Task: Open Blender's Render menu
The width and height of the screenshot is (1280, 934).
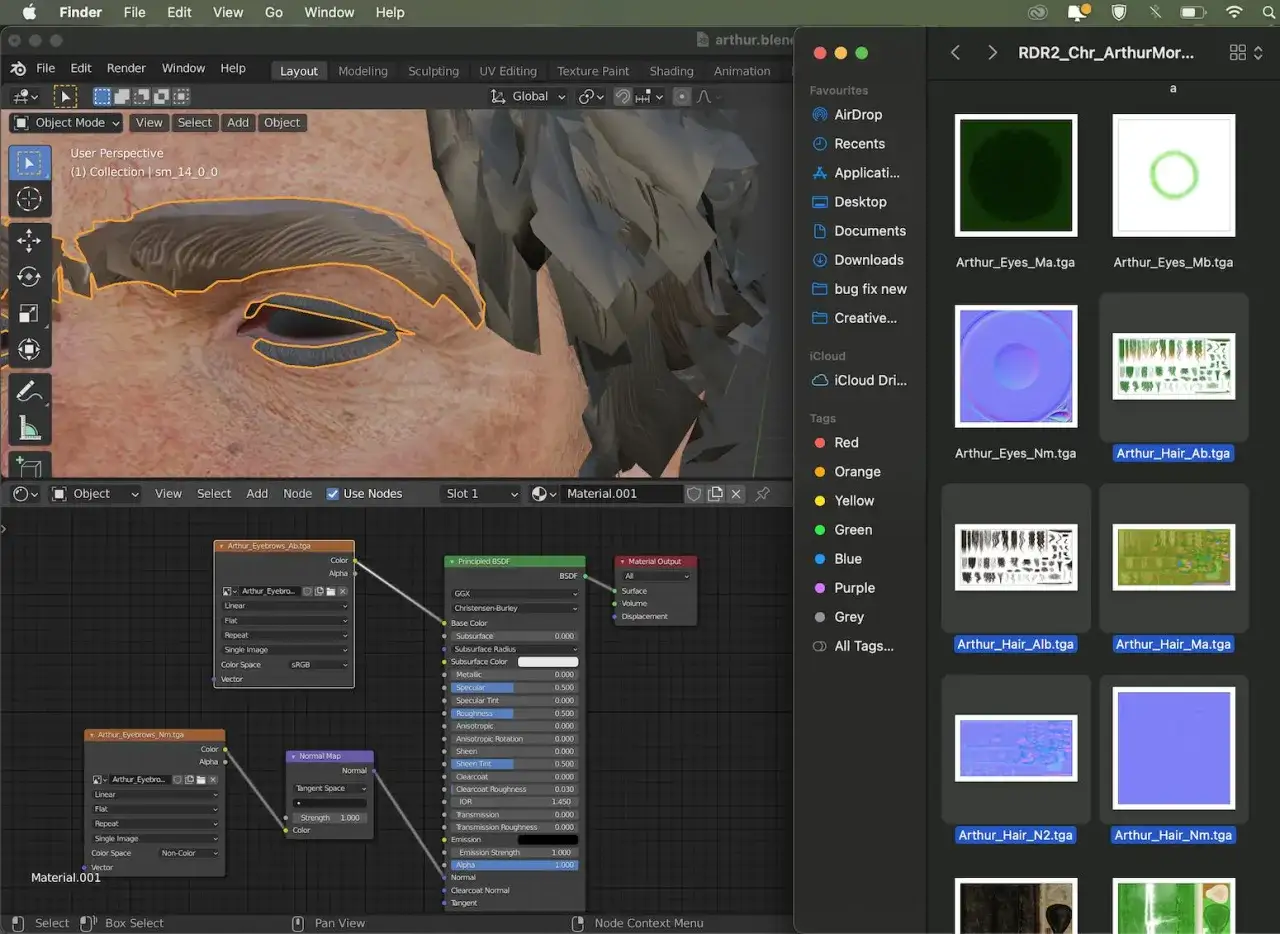Action: [x=126, y=69]
